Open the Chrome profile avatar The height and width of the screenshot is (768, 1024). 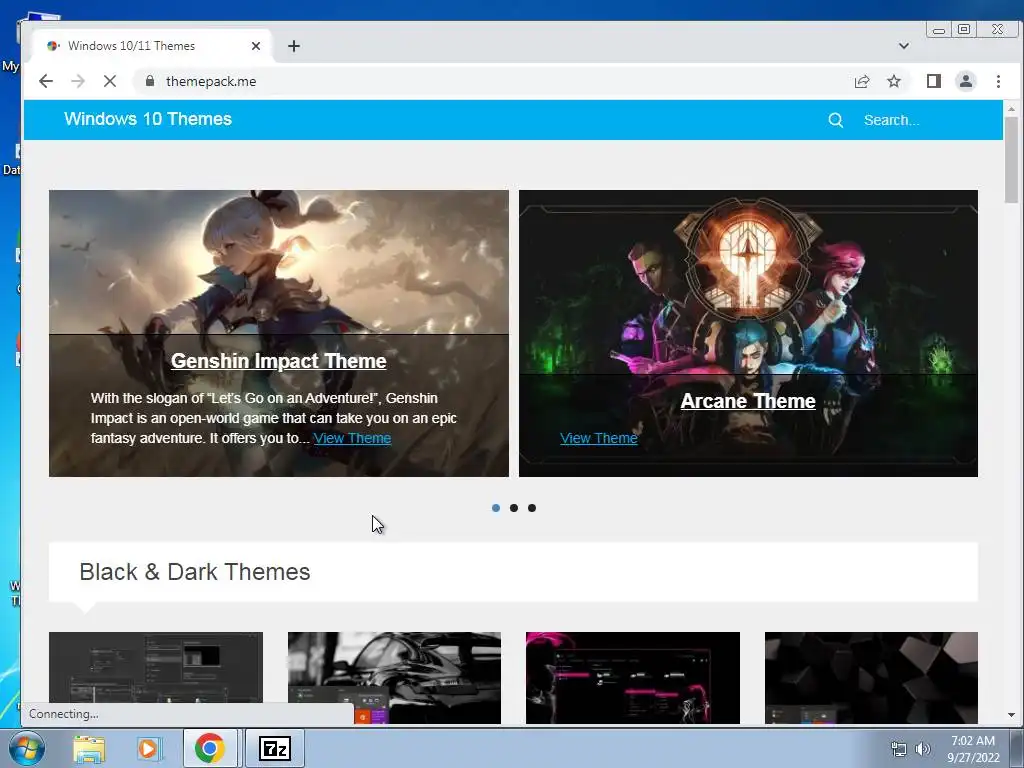(x=966, y=82)
